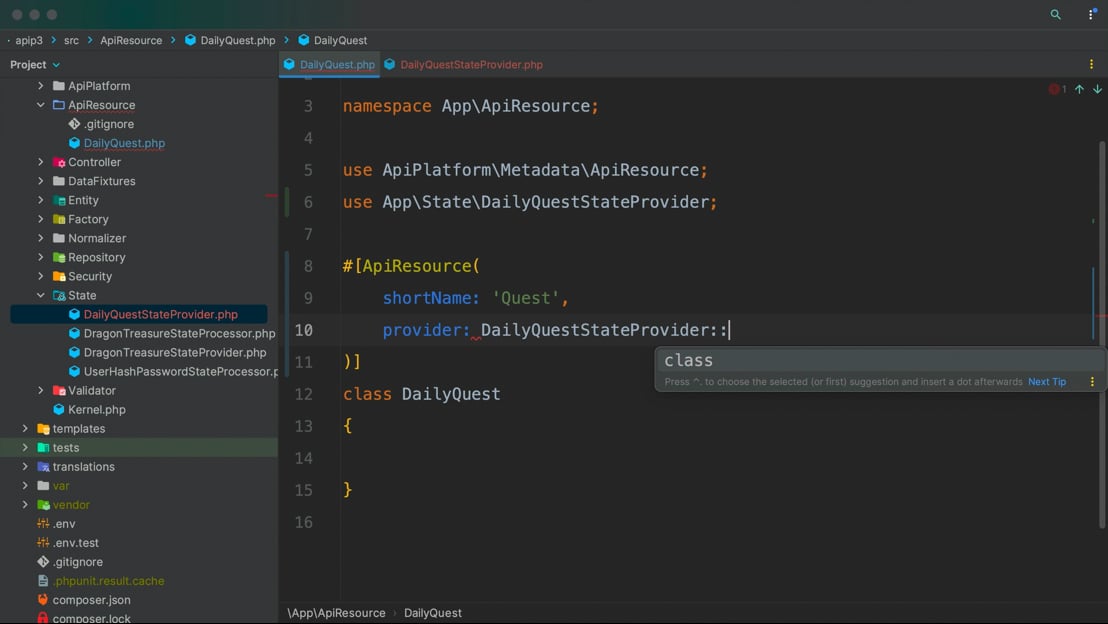This screenshot has height=624, width=1108.
Task: Collapse the ApiResource folder
Action: [41, 105]
